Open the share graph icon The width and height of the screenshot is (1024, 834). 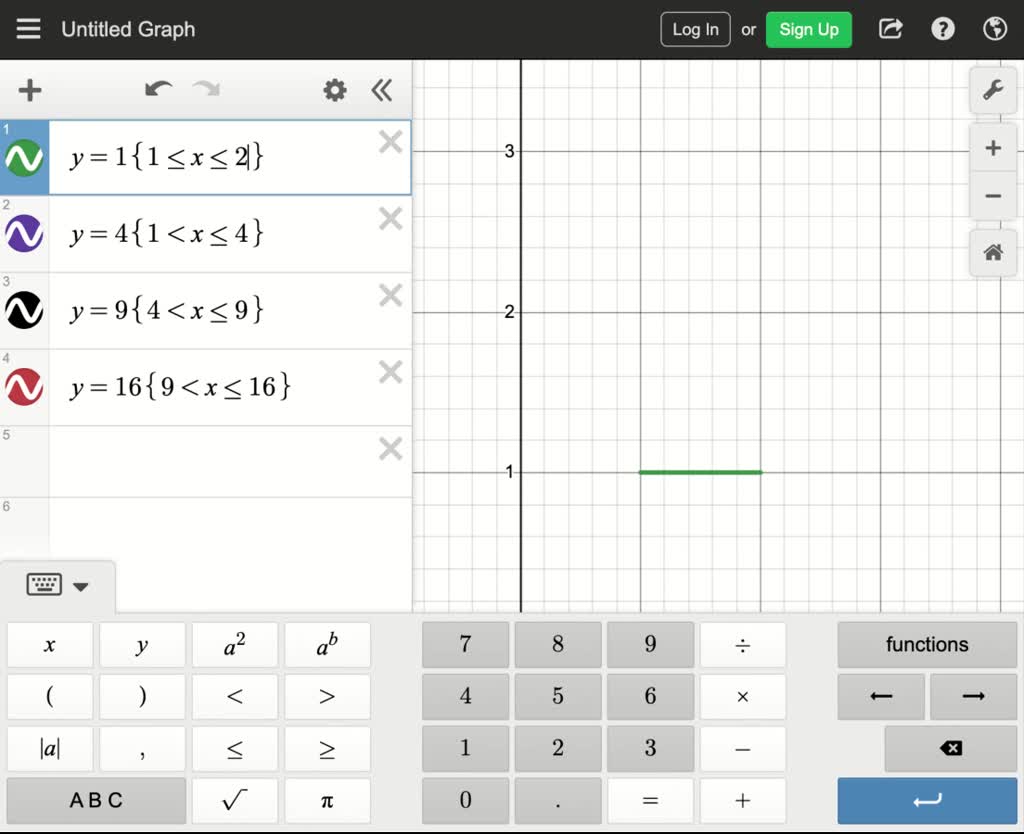click(x=891, y=29)
